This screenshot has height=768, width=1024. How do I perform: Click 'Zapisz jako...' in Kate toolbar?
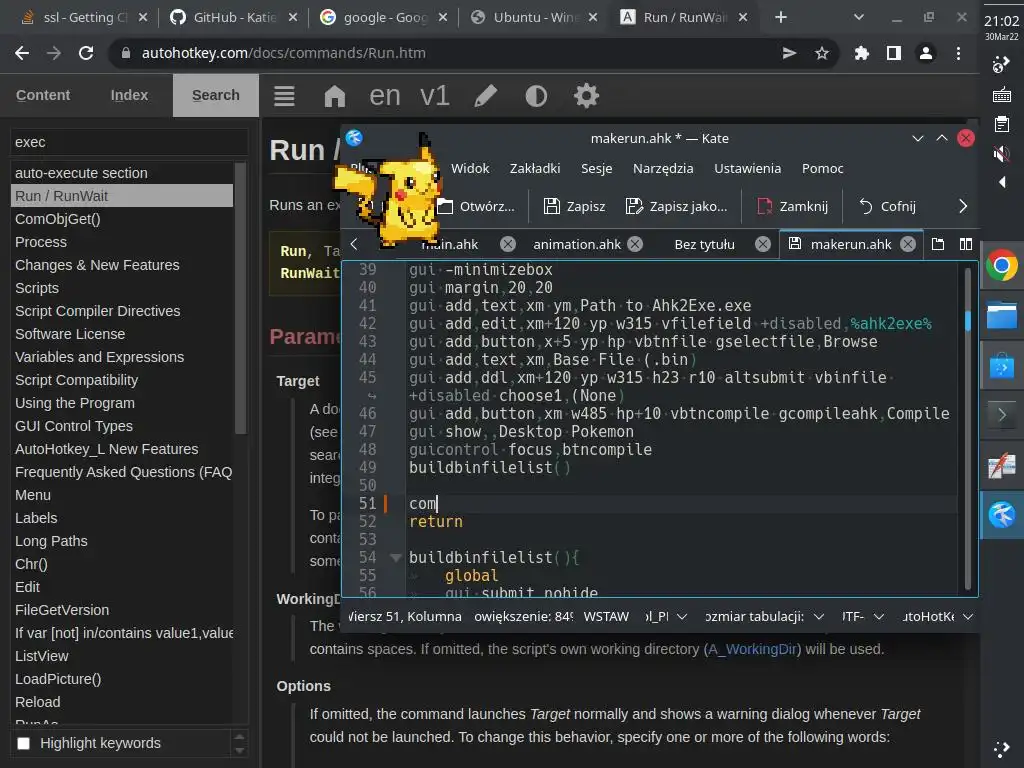click(x=676, y=206)
